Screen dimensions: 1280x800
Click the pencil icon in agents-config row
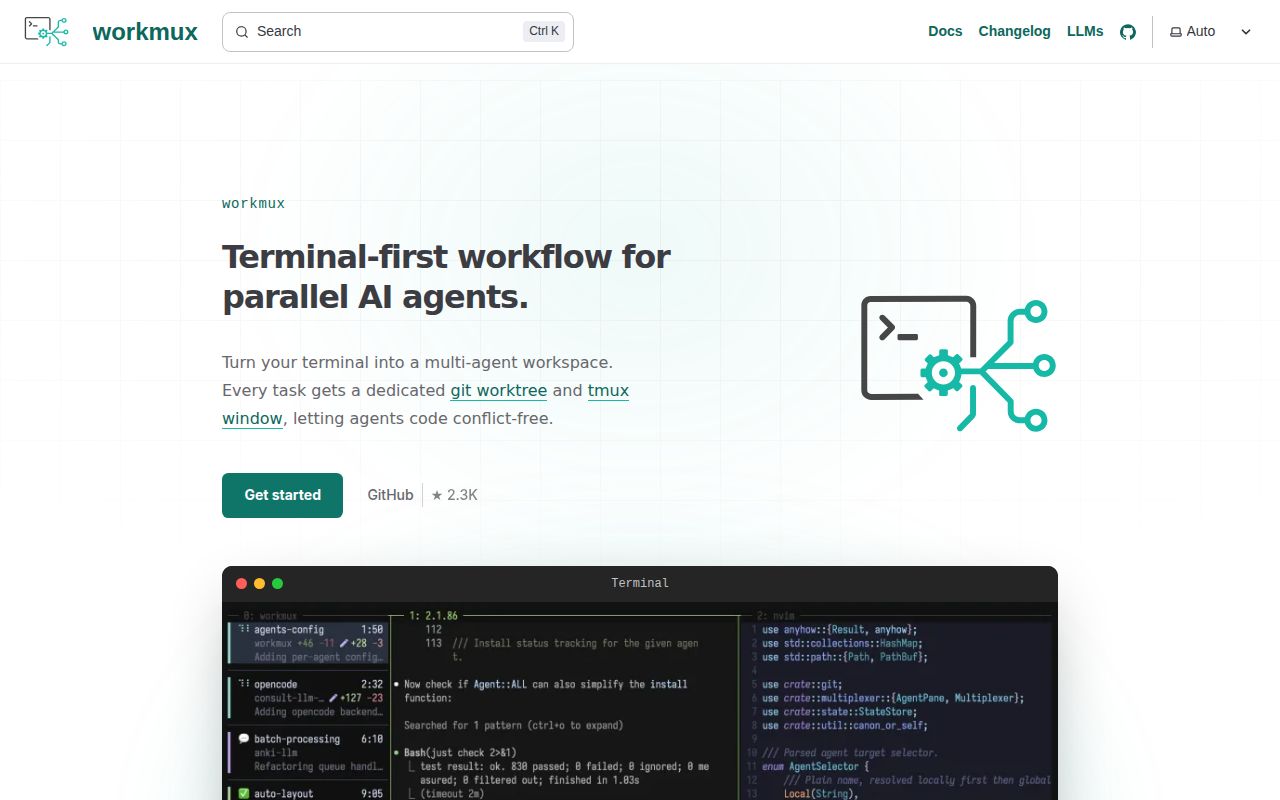pos(343,643)
